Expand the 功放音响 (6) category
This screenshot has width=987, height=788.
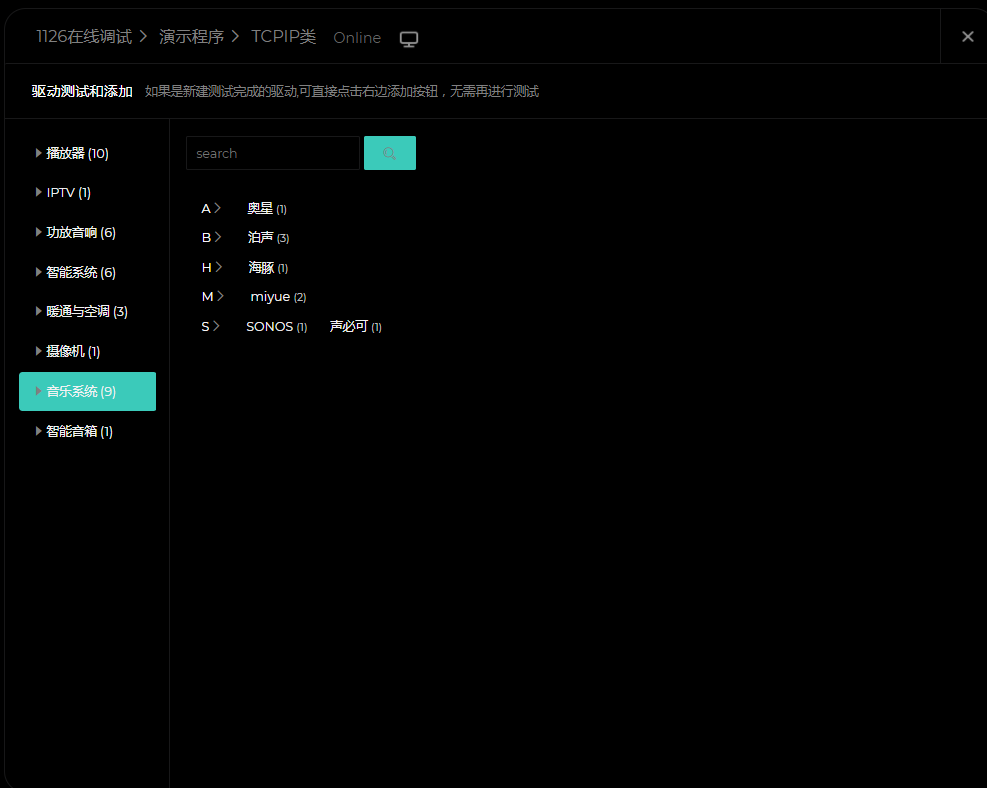80,232
